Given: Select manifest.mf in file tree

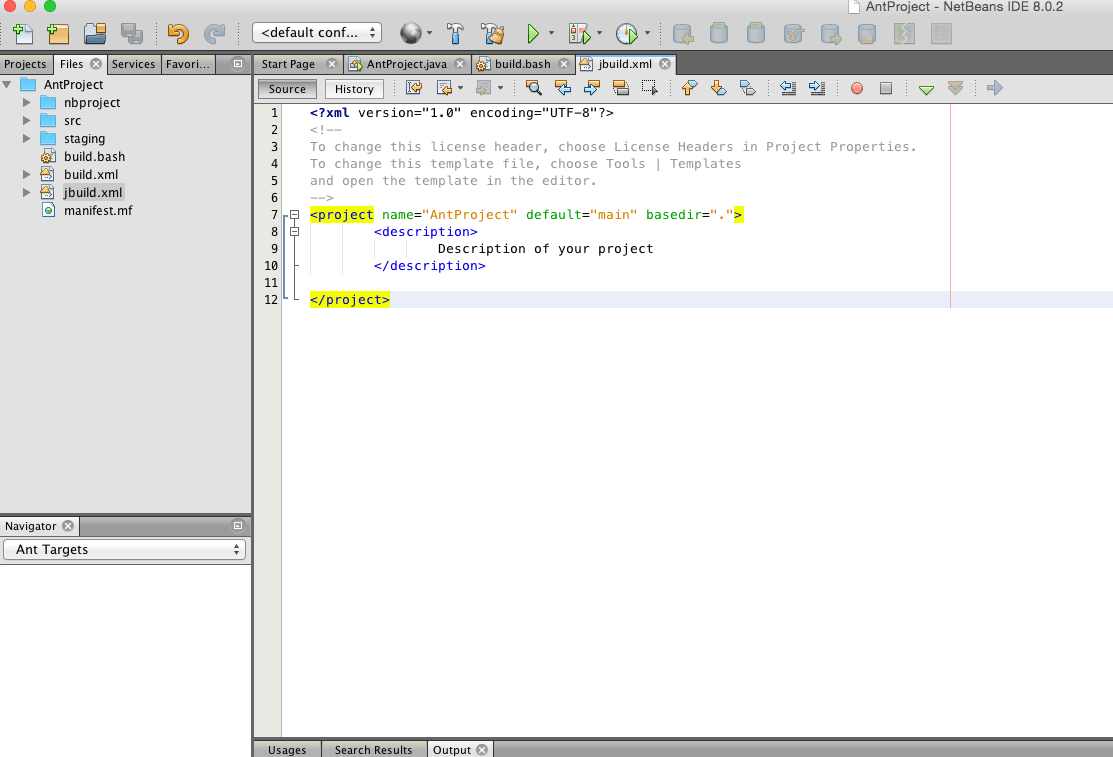Looking at the screenshot, I should [x=97, y=211].
